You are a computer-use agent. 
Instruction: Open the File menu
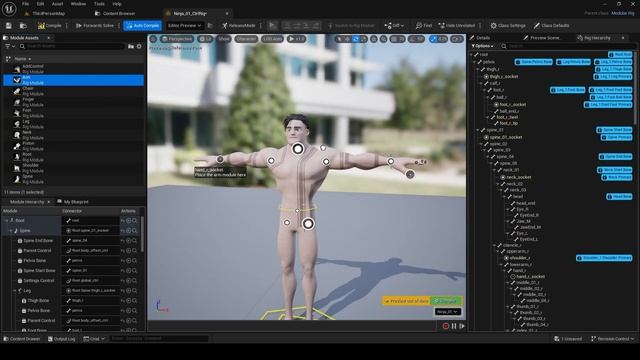click(x=25, y=4)
